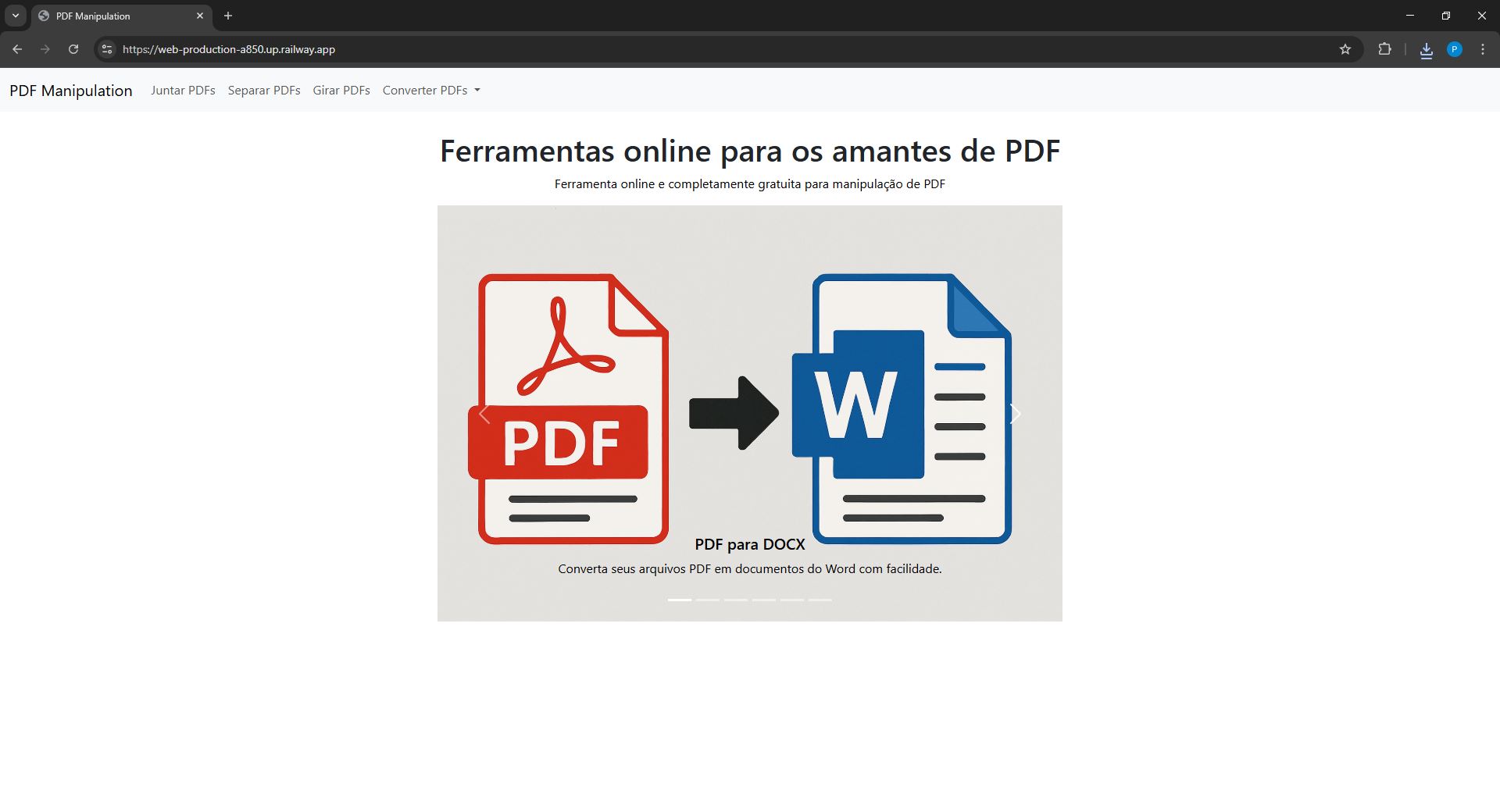Open the Juntar PDFs page
The height and width of the screenshot is (812, 1500).
click(x=183, y=91)
